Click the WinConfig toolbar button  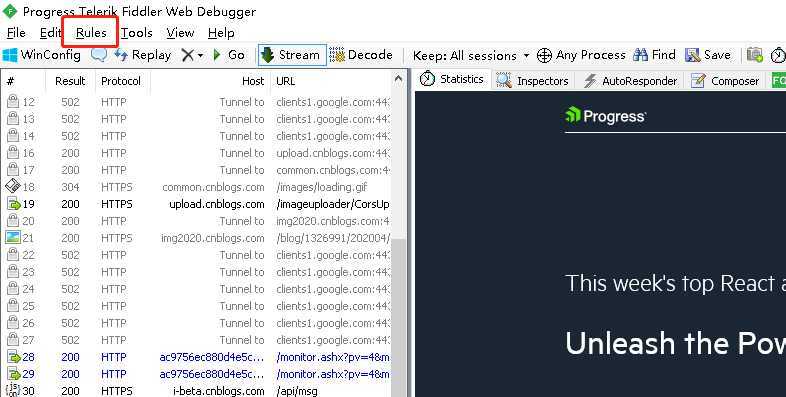click(x=42, y=55)
